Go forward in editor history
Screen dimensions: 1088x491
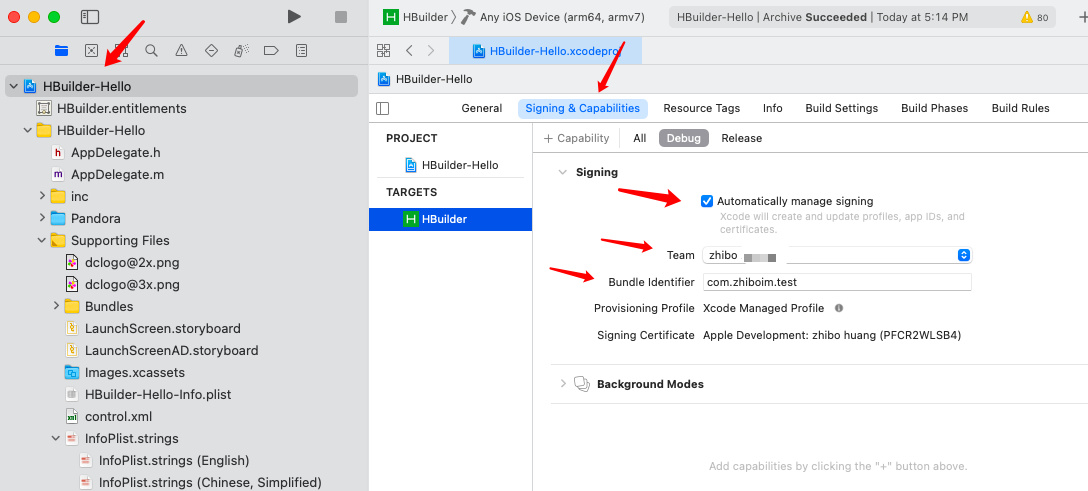coord(431,50)
